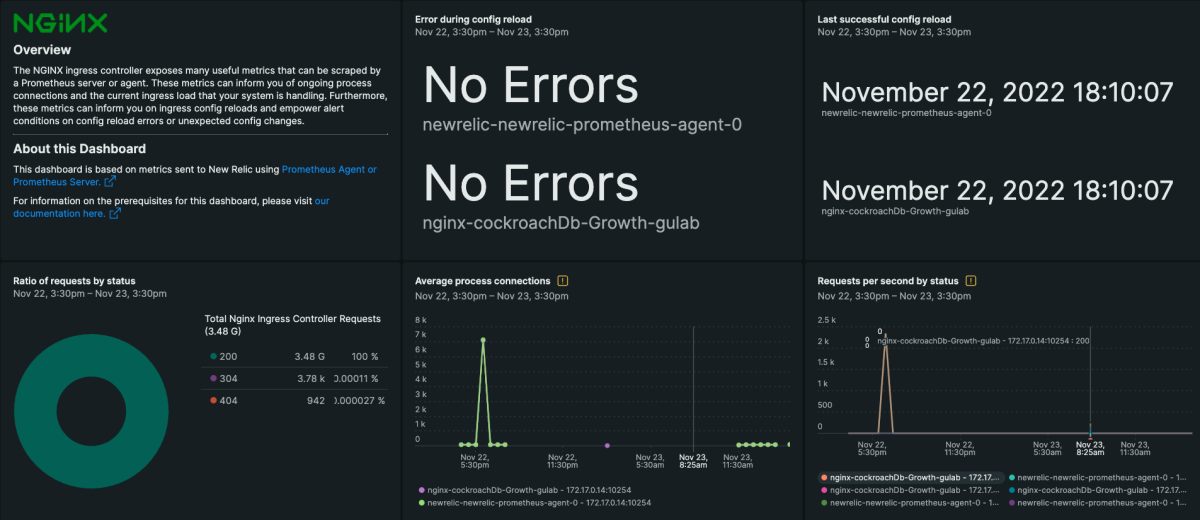The width and height of the screenshot is (1200, 520).
Task: Open the Prometheus Agent link
Action: [329, 170]
